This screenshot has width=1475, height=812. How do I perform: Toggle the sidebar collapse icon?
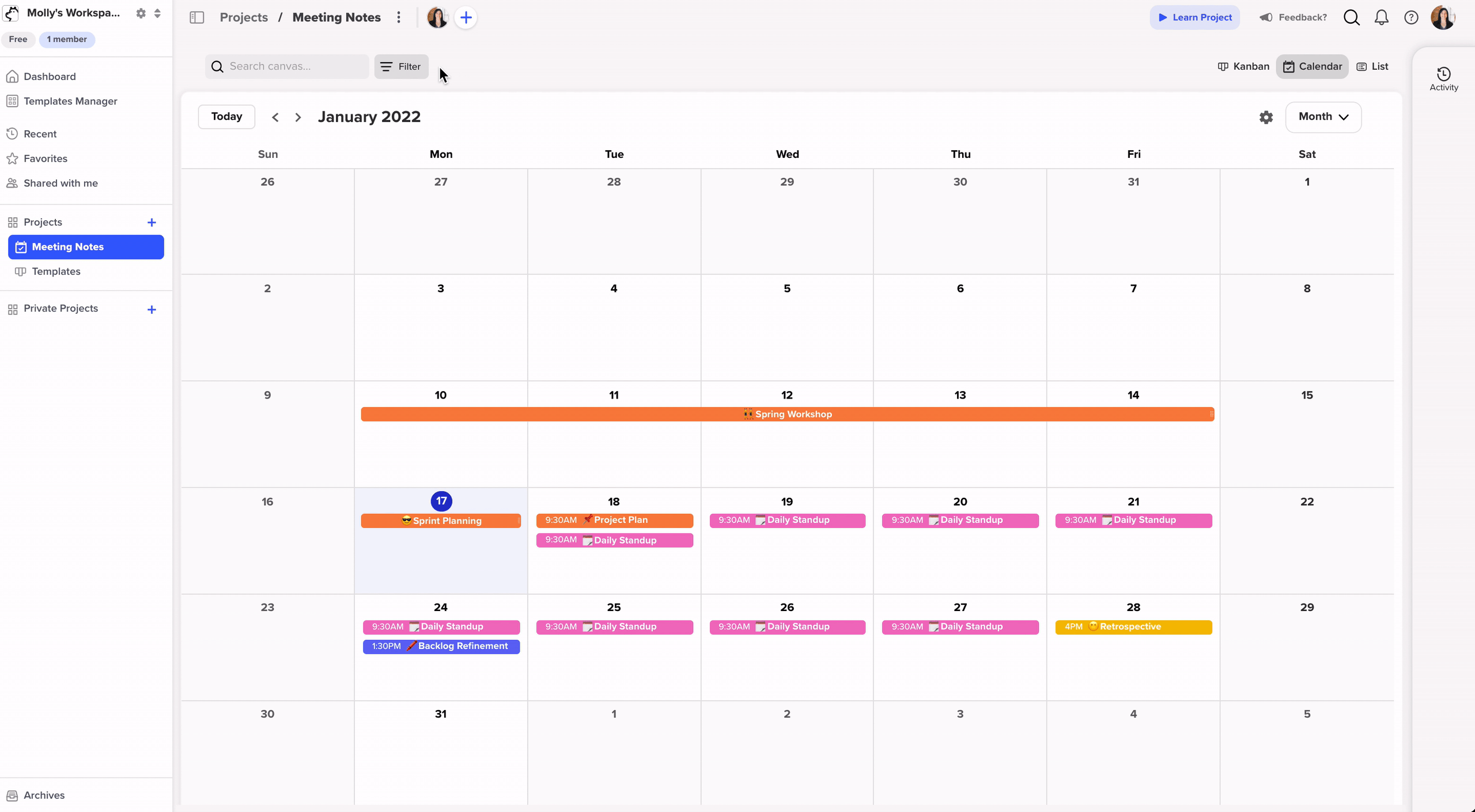pos(196,17)
